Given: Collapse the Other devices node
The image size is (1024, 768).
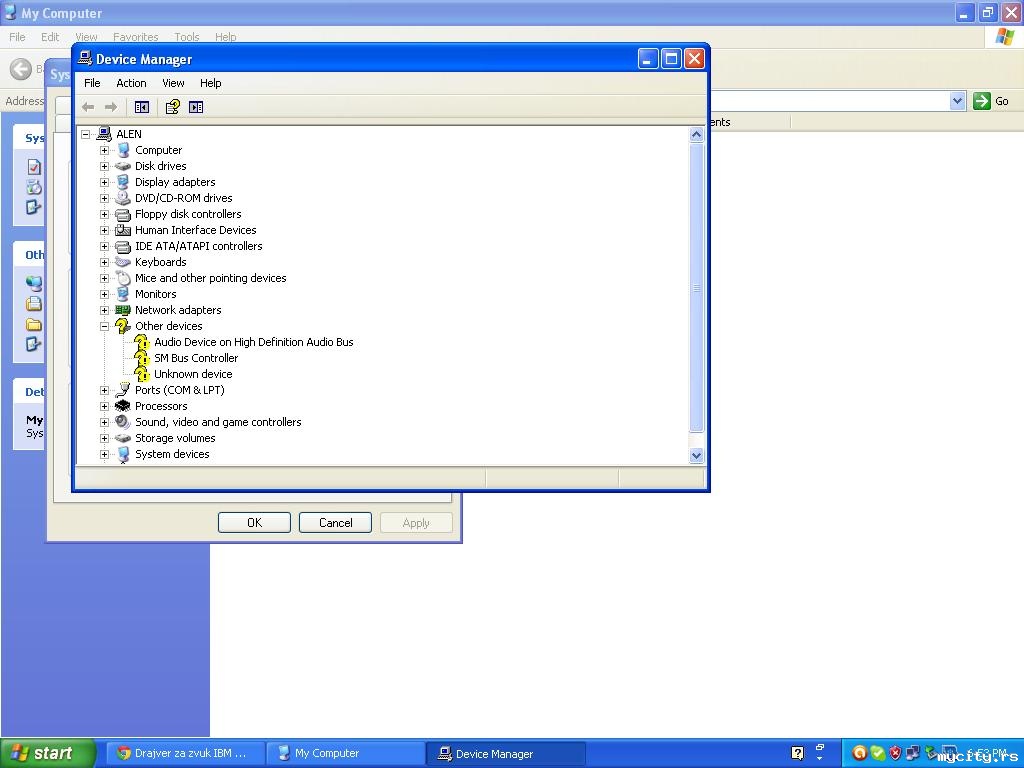Looking at the screenshot, I should [x=104, y=326].
